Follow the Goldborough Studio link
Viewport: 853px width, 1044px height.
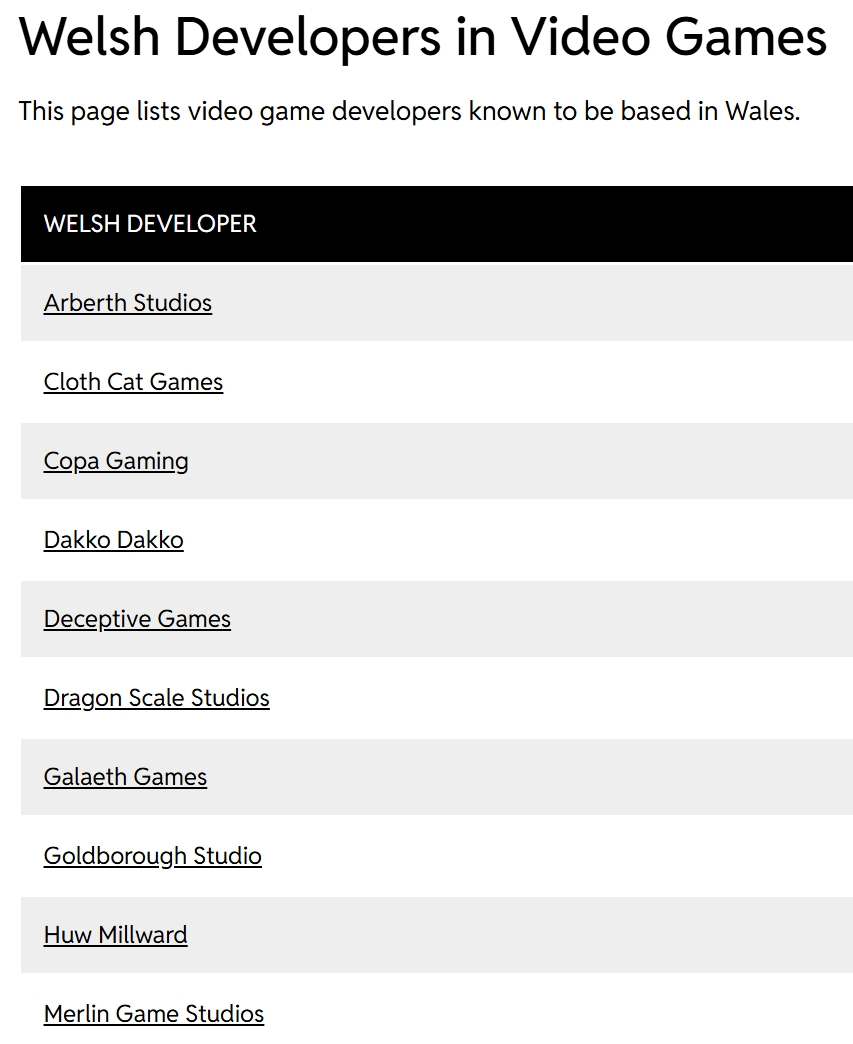tap(152, 856)
